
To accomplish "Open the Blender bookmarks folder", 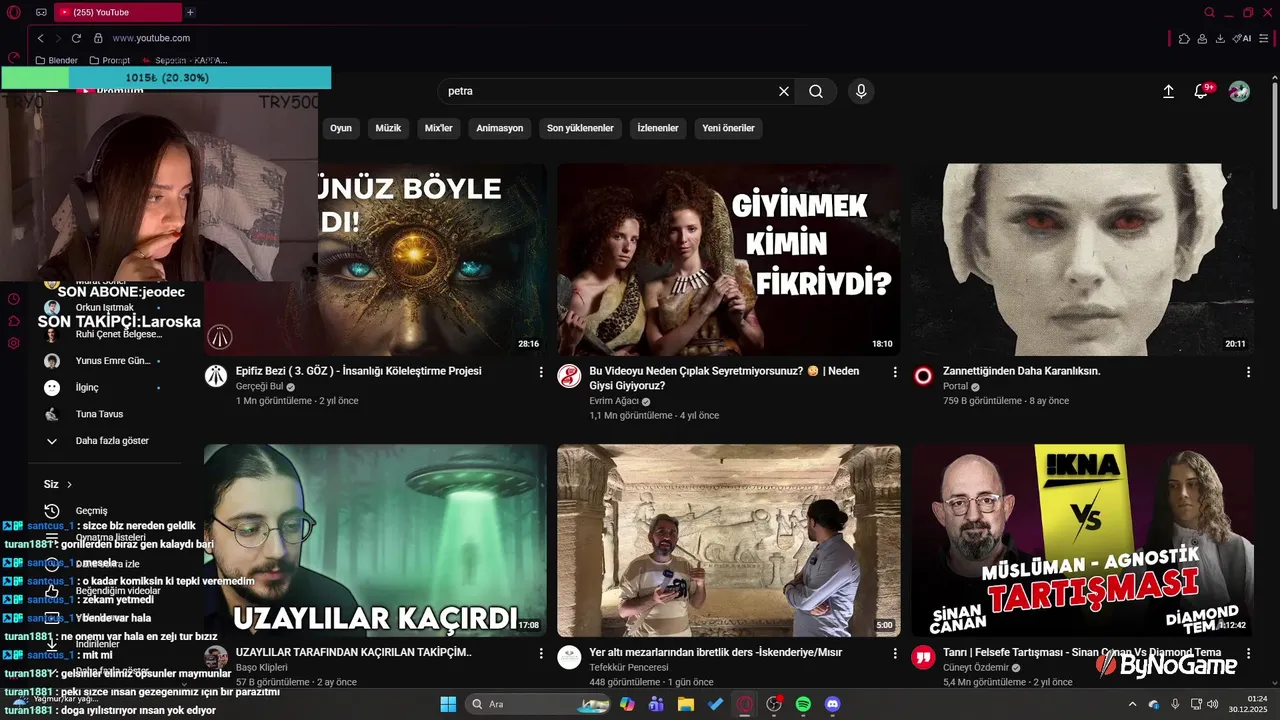I will 56,60.
